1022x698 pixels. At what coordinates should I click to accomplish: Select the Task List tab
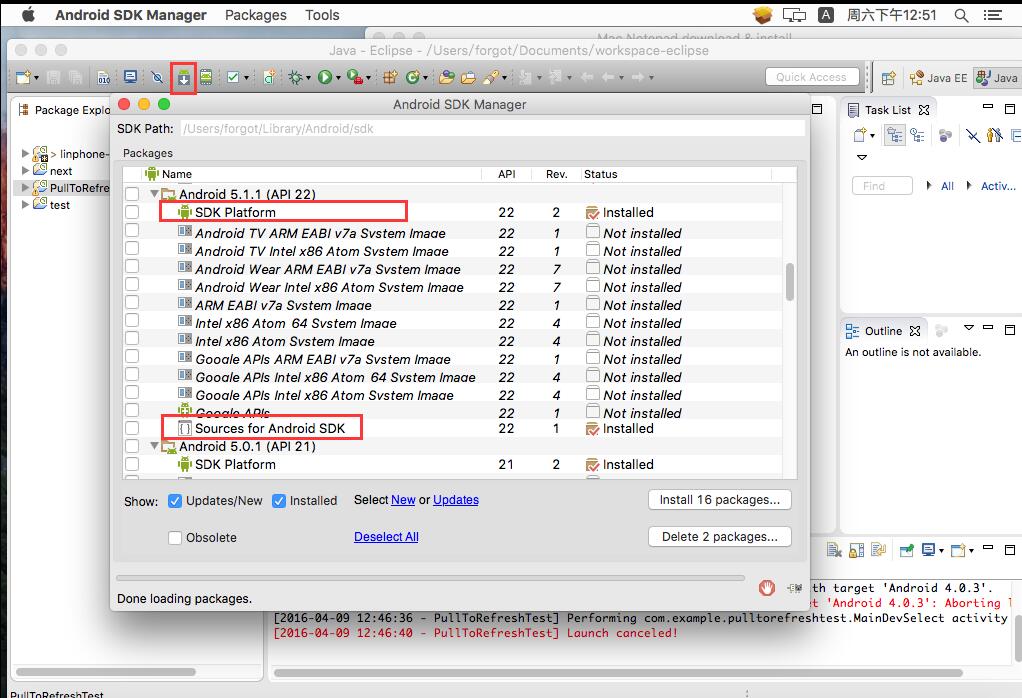(887, 110)
